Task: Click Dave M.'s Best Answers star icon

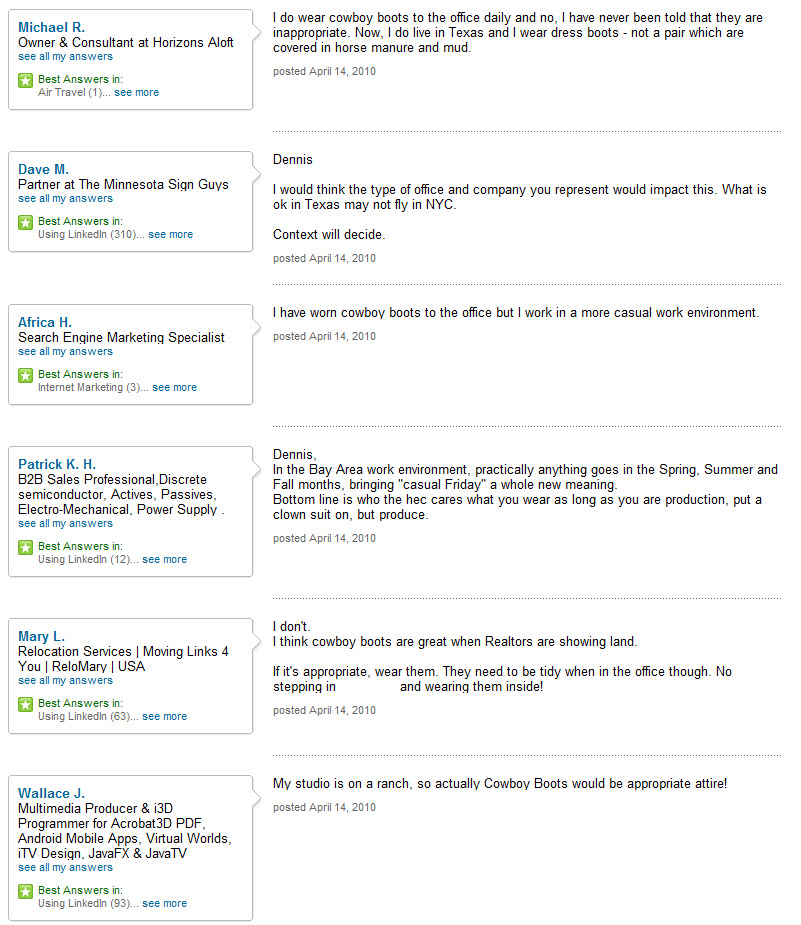Action: point(26,222)
